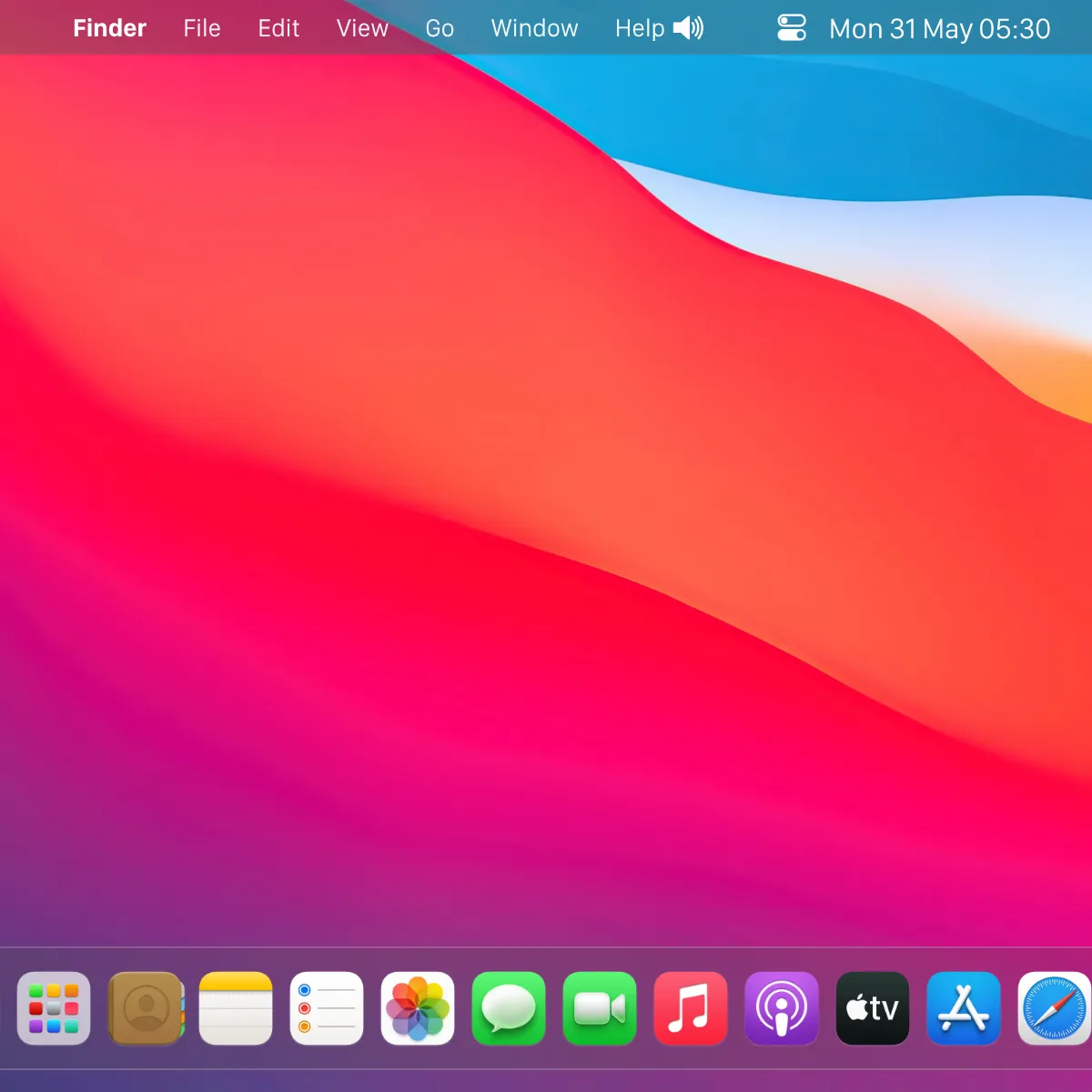1092x1092 pixels.
Task: Open the Reminders app
Action: (327, 1008)
